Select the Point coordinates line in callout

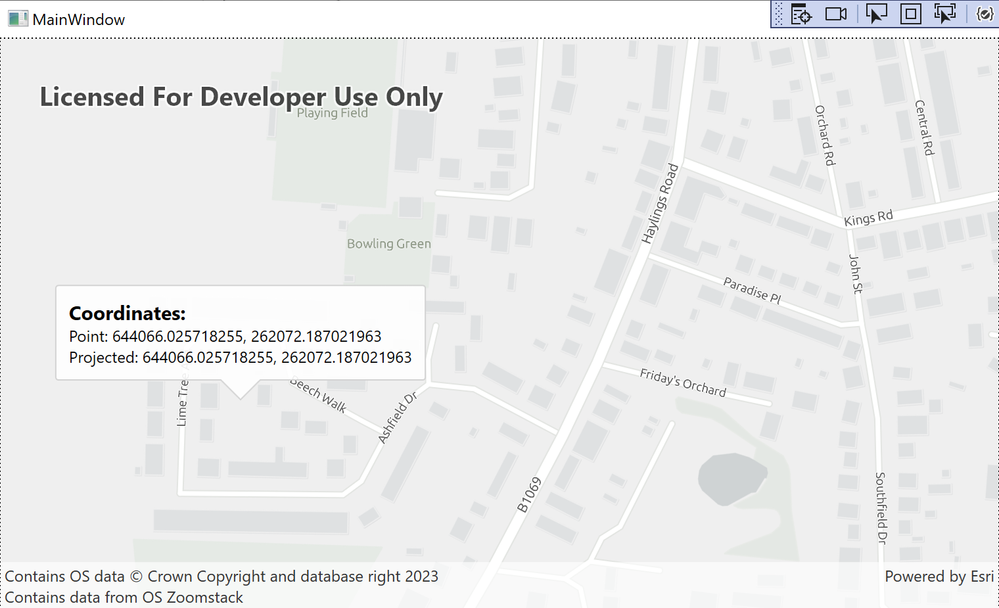coord(225,337)
